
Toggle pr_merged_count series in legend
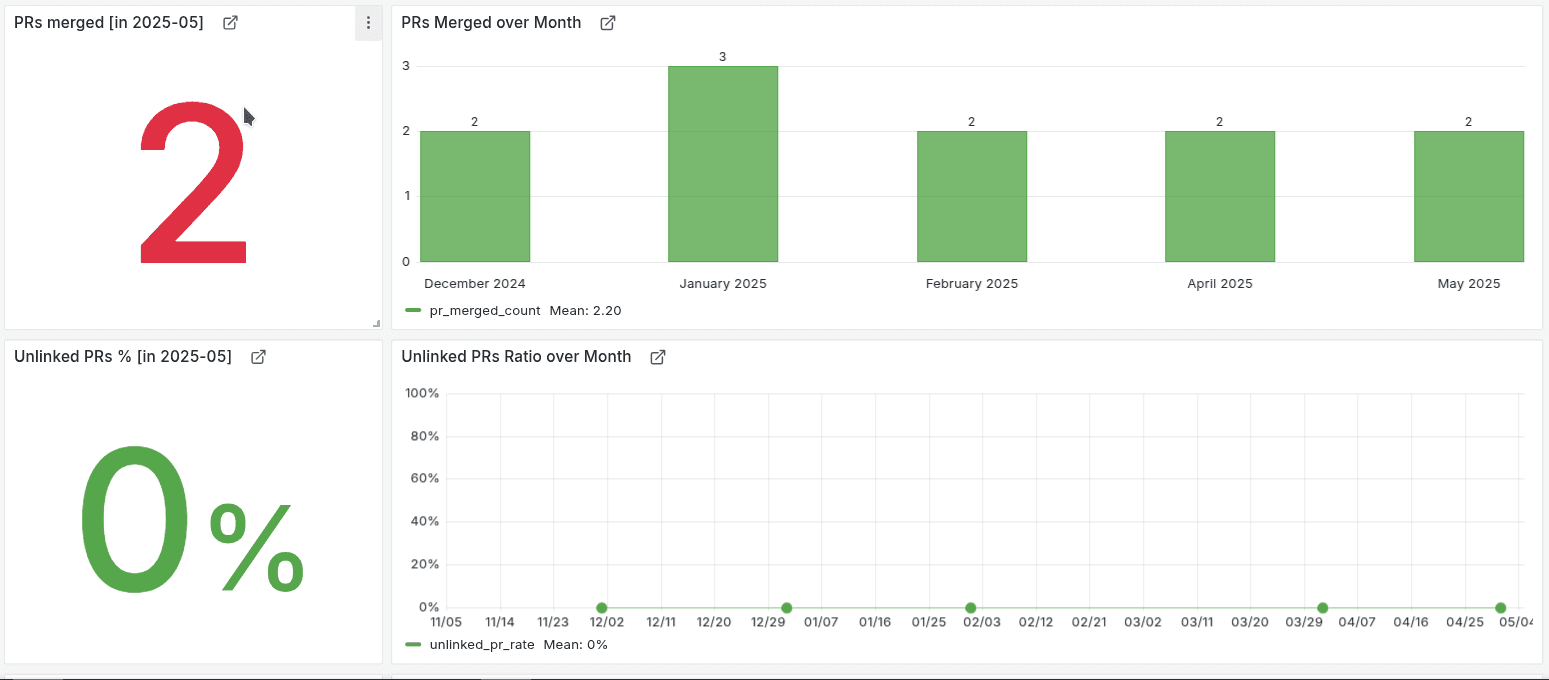(484, 311)
